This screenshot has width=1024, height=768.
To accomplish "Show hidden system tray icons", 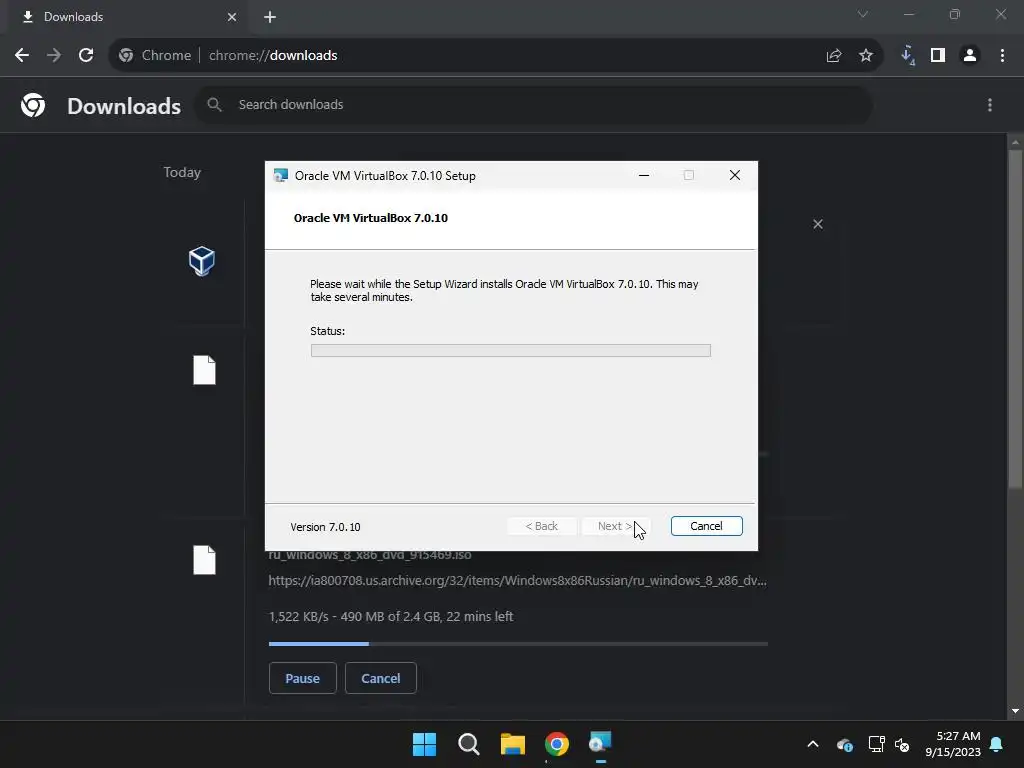I will click(813, 744).
